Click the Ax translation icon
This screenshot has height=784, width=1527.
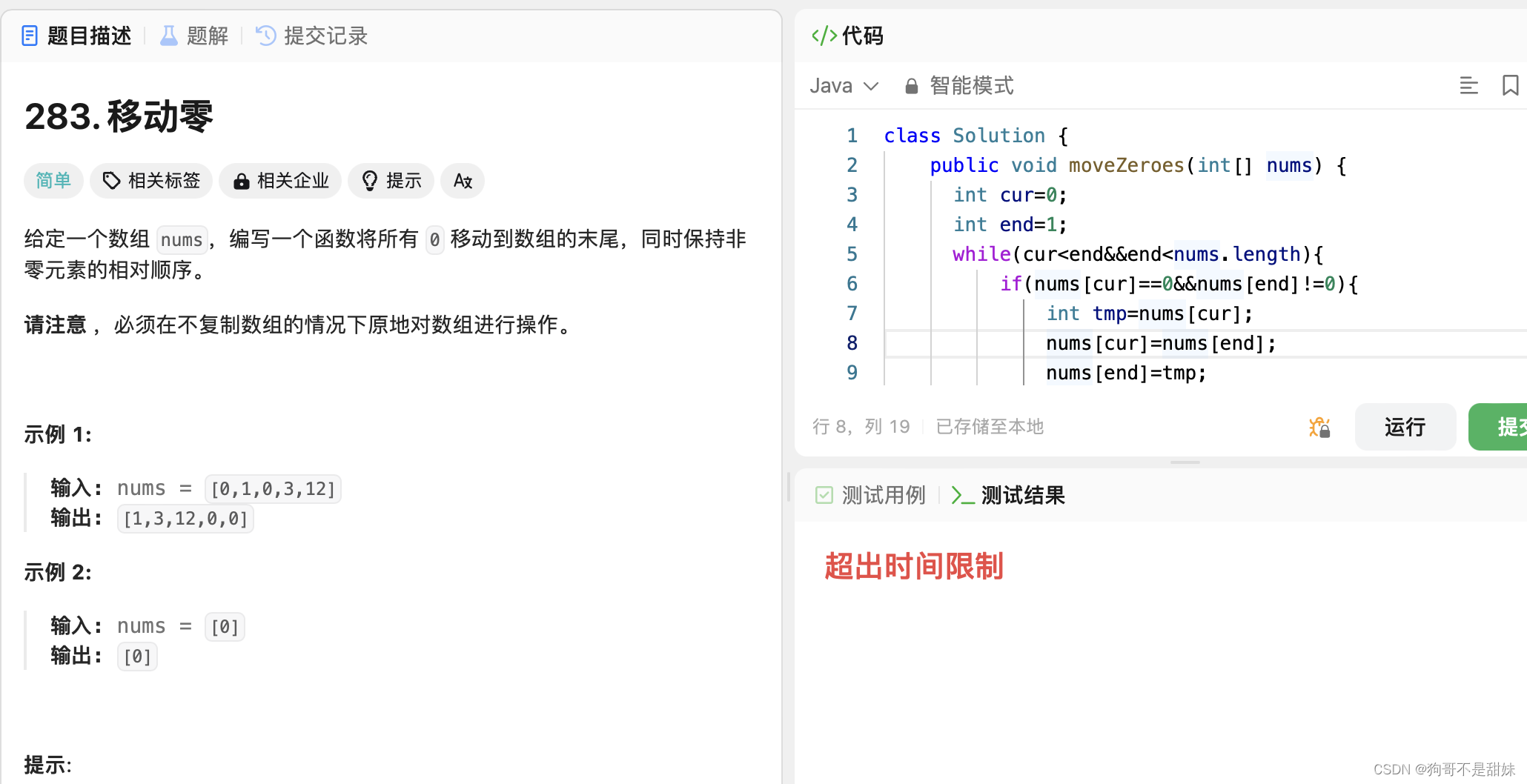[x=462, y=180]
